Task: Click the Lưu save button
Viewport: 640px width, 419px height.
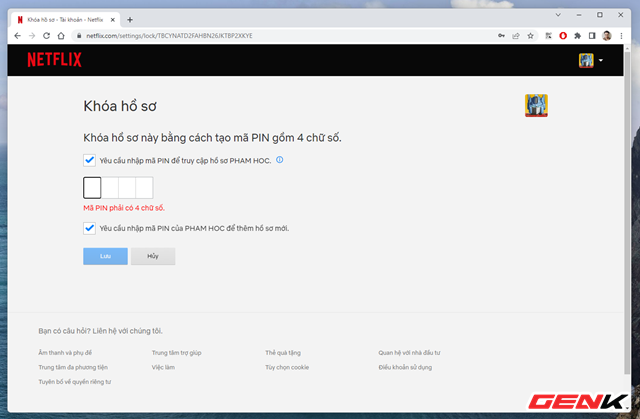Action: point(105,256)
